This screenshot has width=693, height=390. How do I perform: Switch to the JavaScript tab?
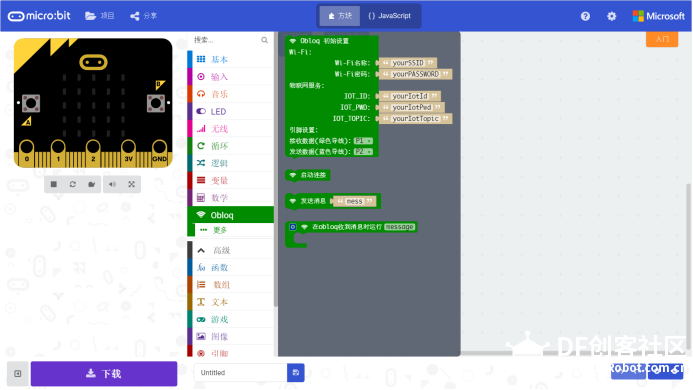click(390, 16)
